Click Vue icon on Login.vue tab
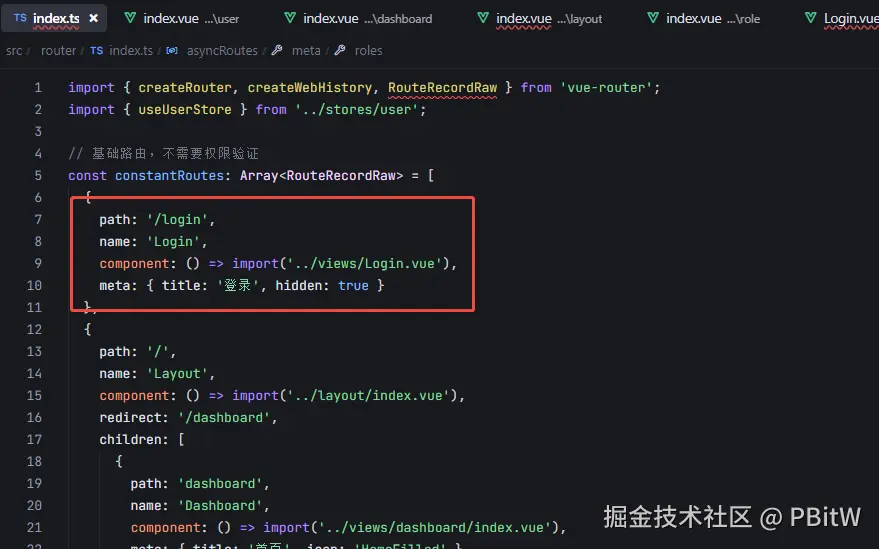The width and height of the screenshot is (879, 549). (x=811, y=18)
